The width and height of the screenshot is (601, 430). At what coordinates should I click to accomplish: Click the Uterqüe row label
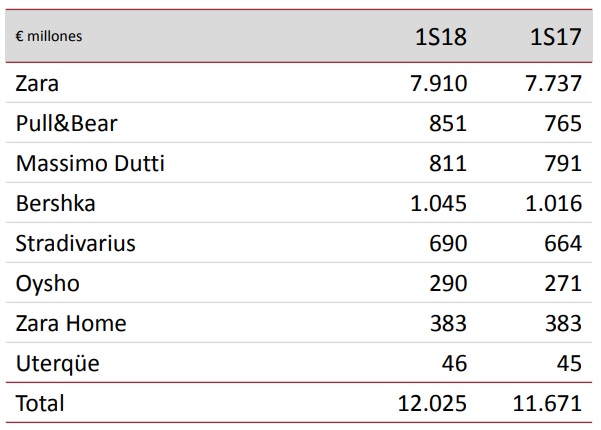pyautogui.click(x=58, y=364)
